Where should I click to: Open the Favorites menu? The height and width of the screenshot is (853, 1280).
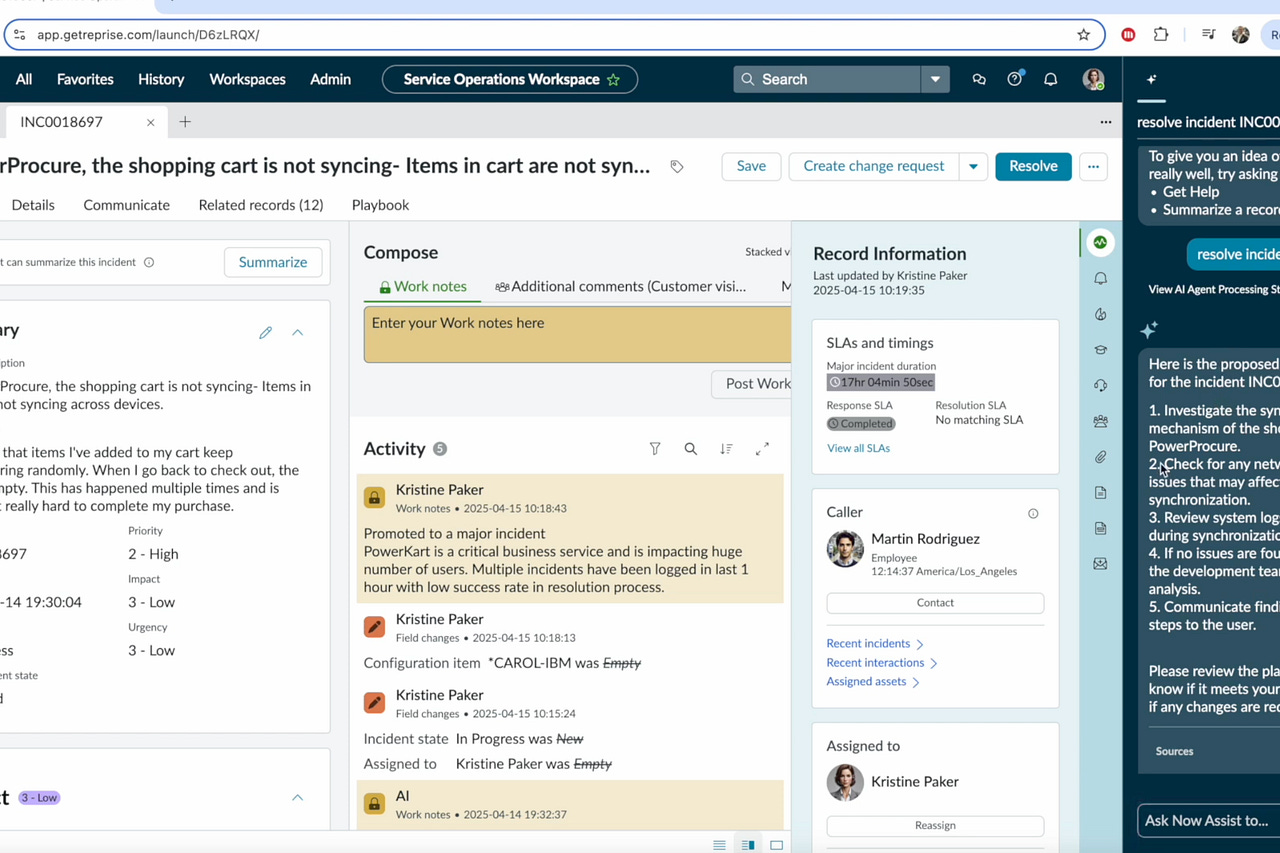coord(85,80)
